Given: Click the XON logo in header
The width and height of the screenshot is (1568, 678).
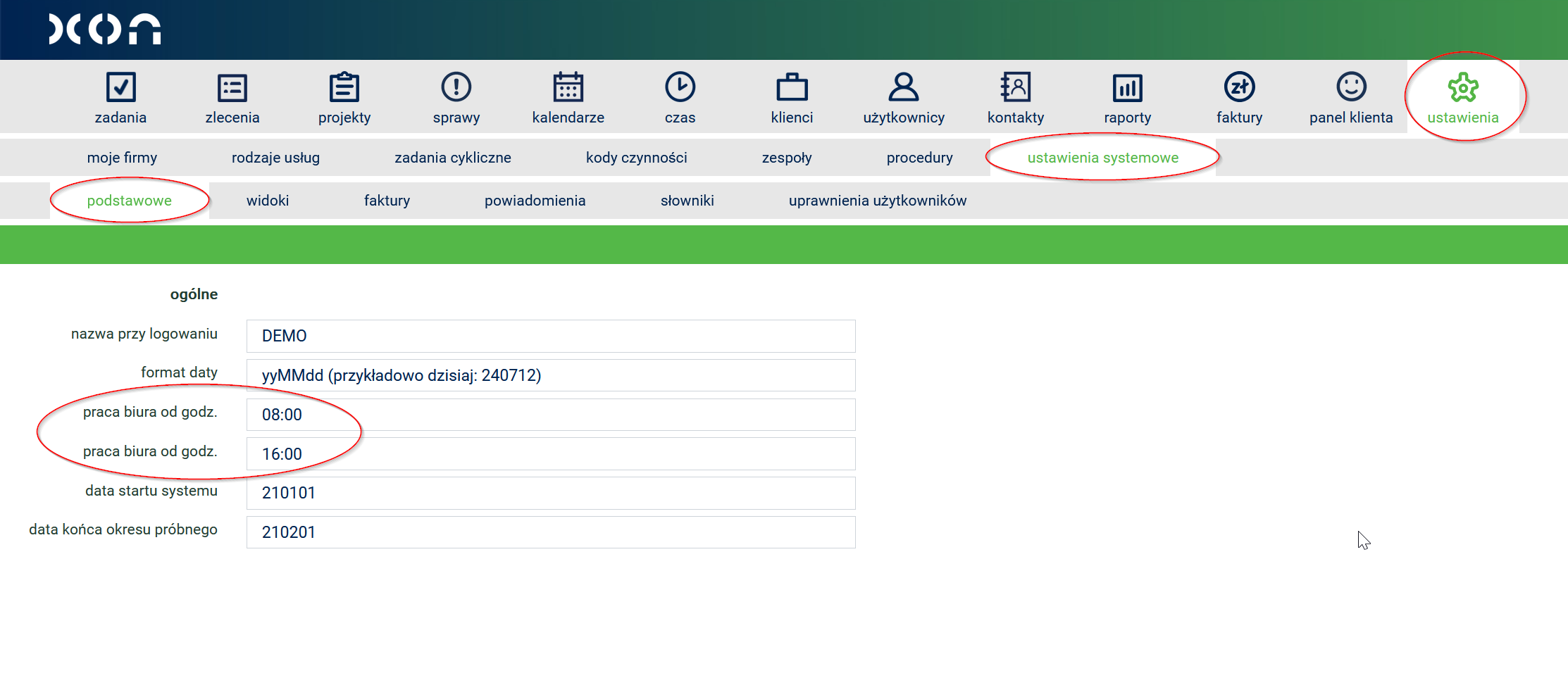Looking at the screenshot, I should coord(105,29).
